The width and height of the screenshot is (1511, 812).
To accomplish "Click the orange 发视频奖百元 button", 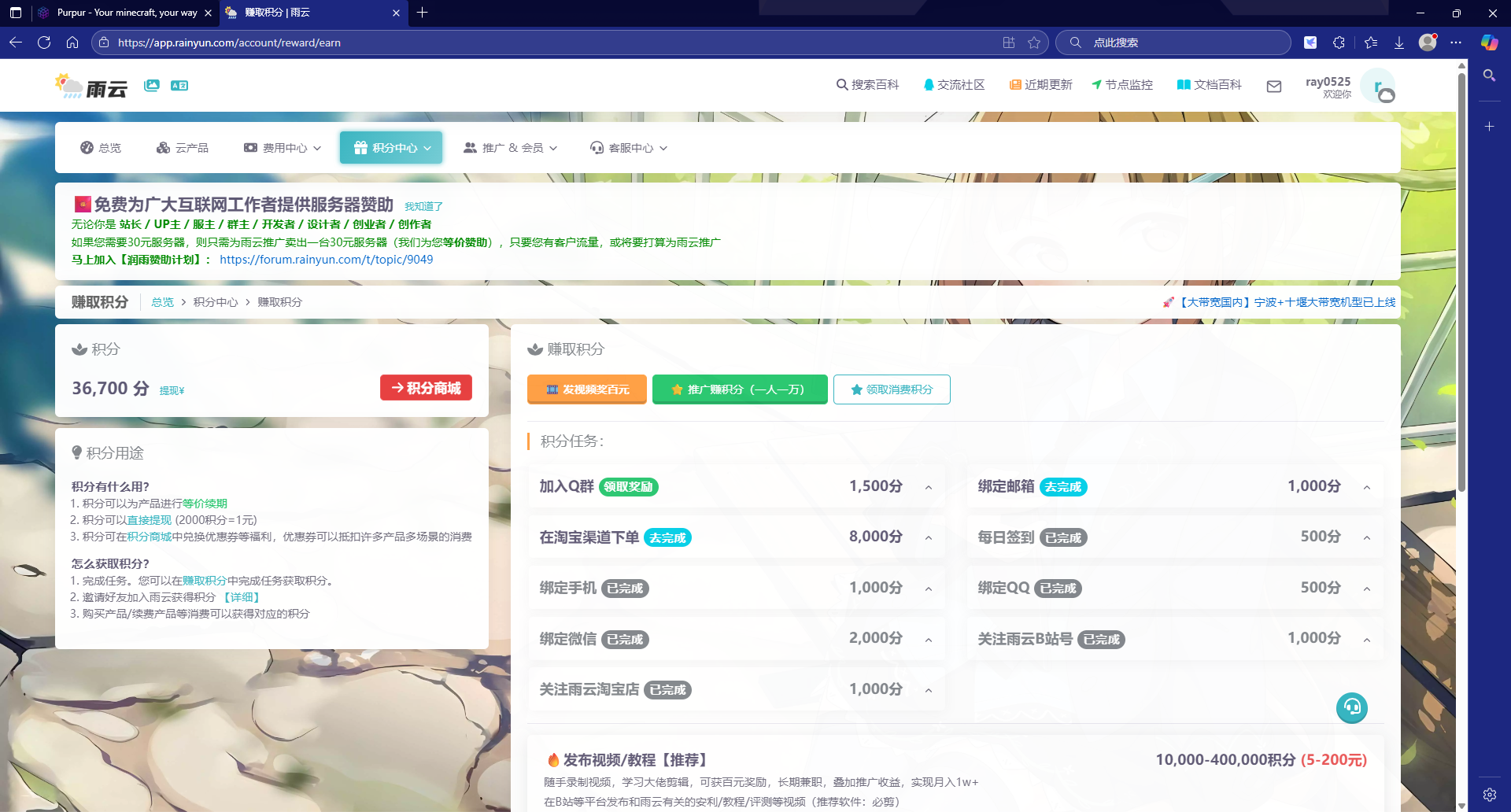I will [x=587, y=389].
